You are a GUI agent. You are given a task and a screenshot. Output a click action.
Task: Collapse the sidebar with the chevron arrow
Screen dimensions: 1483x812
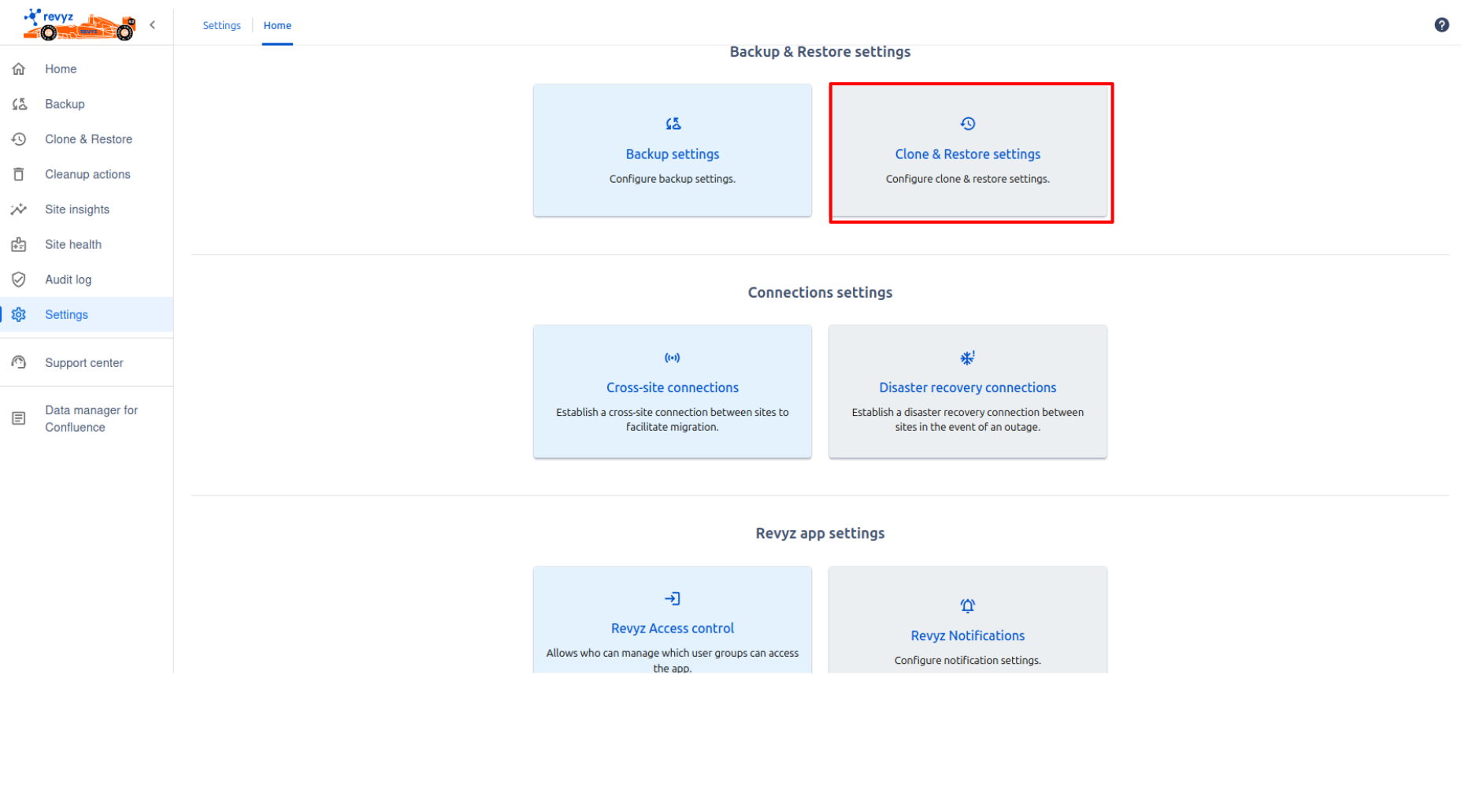click(153, 25)
